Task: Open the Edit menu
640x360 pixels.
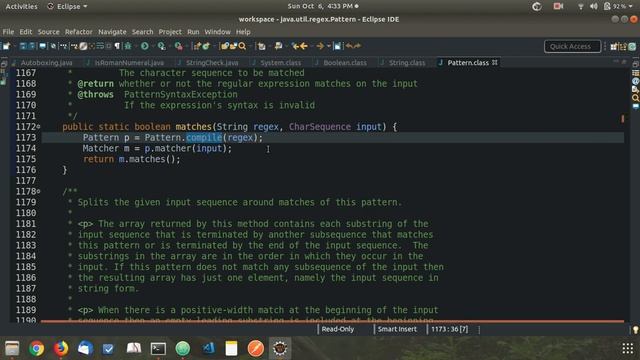Action: (x=25, y=32)
